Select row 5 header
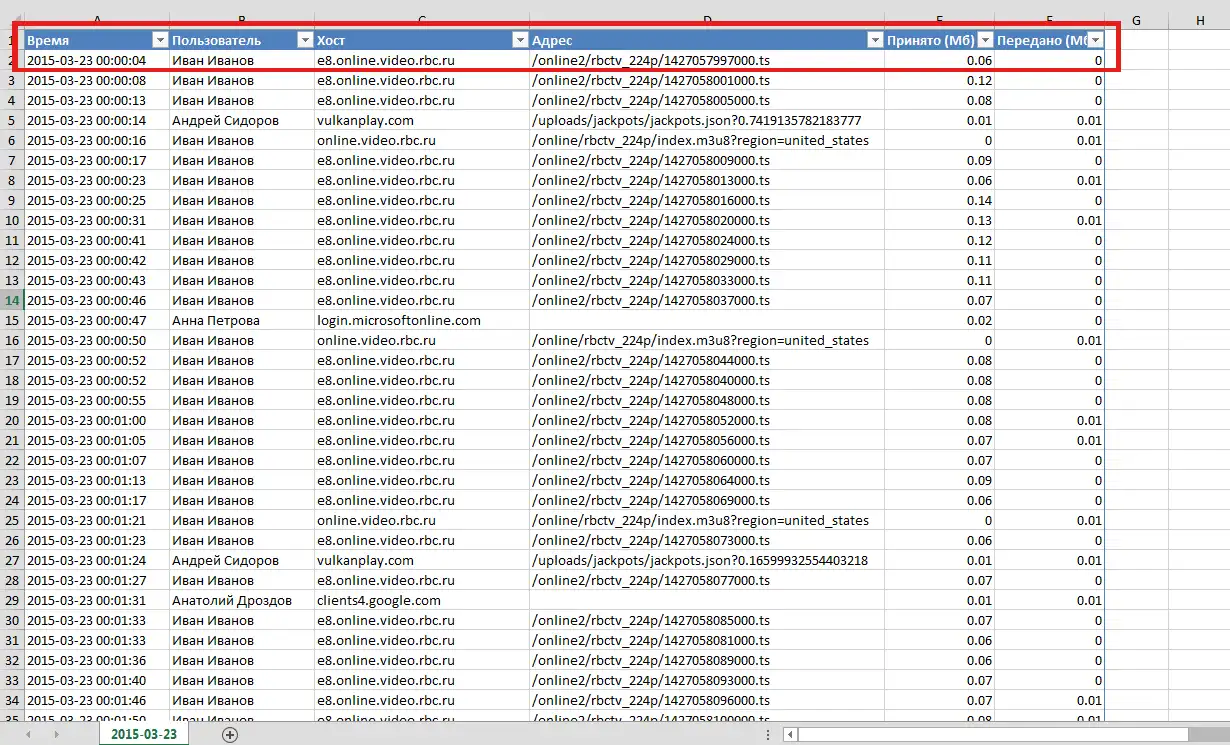Screen dimensions: 1230x745 click(x=11, y=120)
